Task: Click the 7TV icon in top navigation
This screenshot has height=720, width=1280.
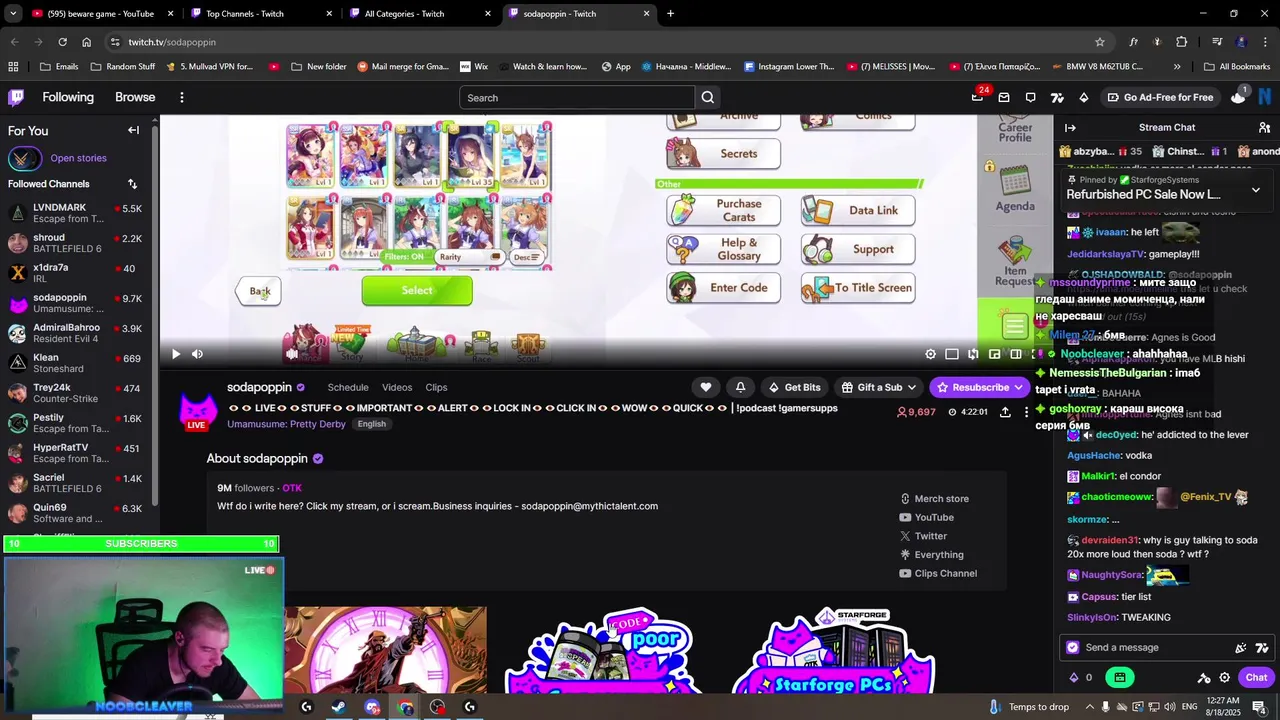Action: click(1057, 97)
